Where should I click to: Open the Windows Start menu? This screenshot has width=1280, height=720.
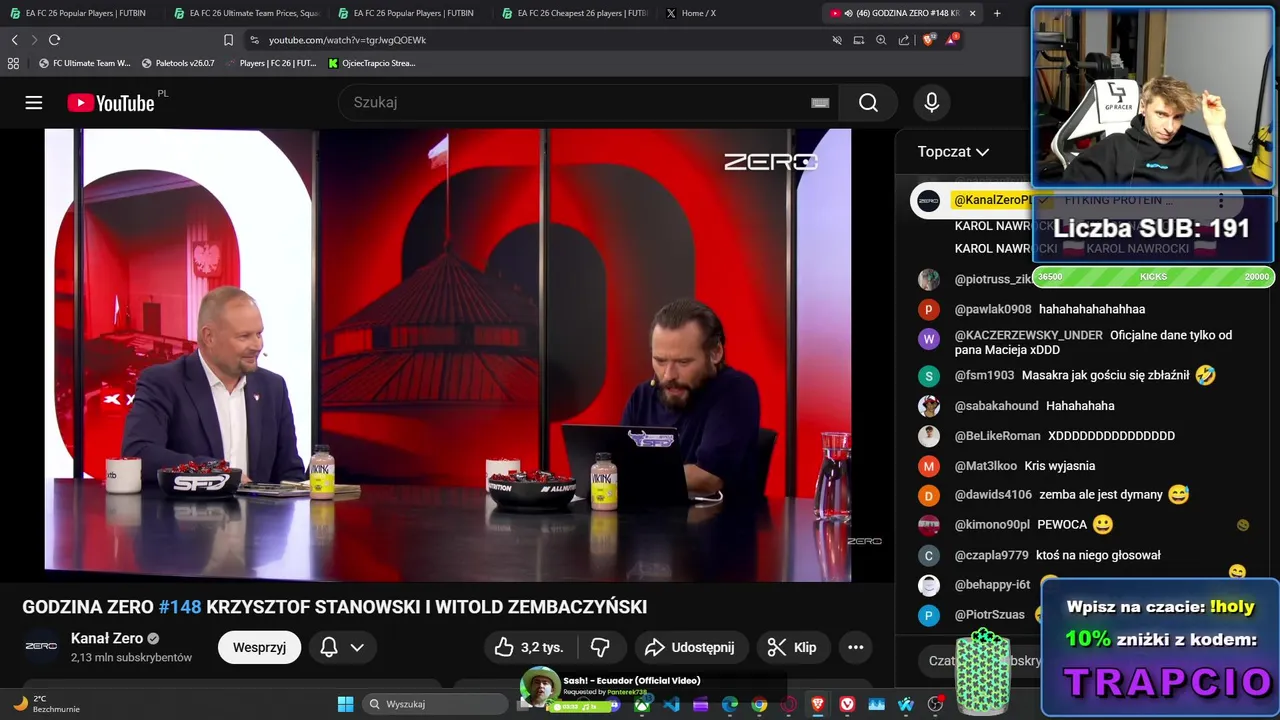pos(345,704)
